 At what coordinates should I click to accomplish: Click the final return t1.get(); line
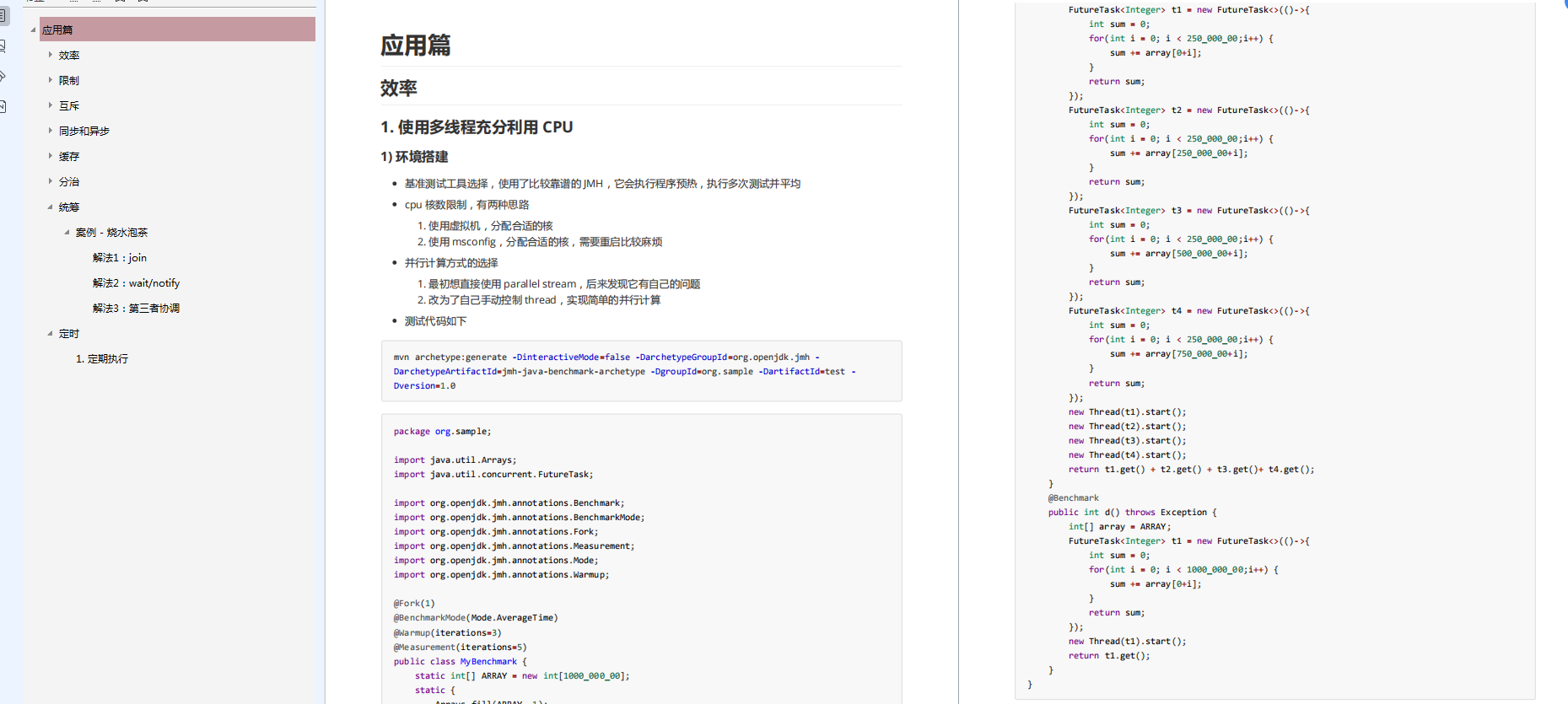(x=1109, y=655)
